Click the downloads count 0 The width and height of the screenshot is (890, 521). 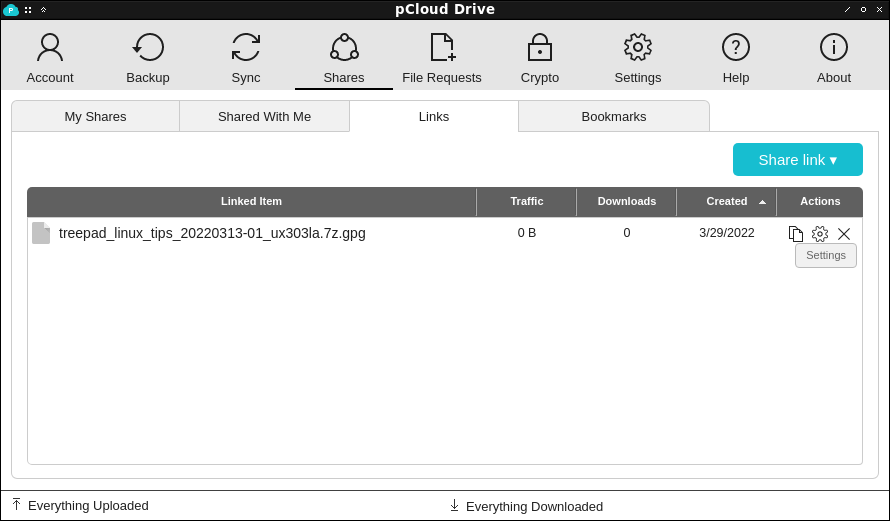coord(627,233)
